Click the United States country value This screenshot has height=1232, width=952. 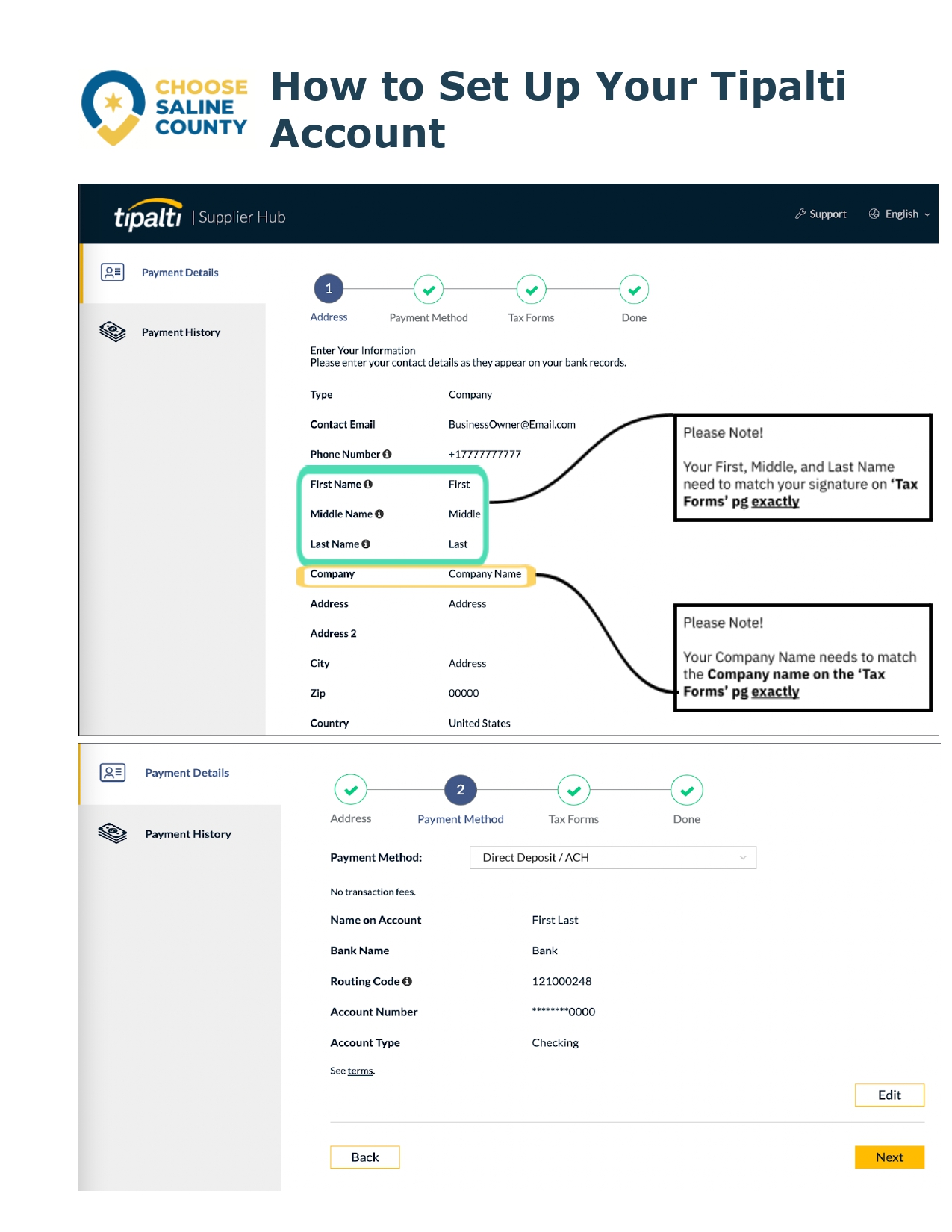click(x=479, y=723)
